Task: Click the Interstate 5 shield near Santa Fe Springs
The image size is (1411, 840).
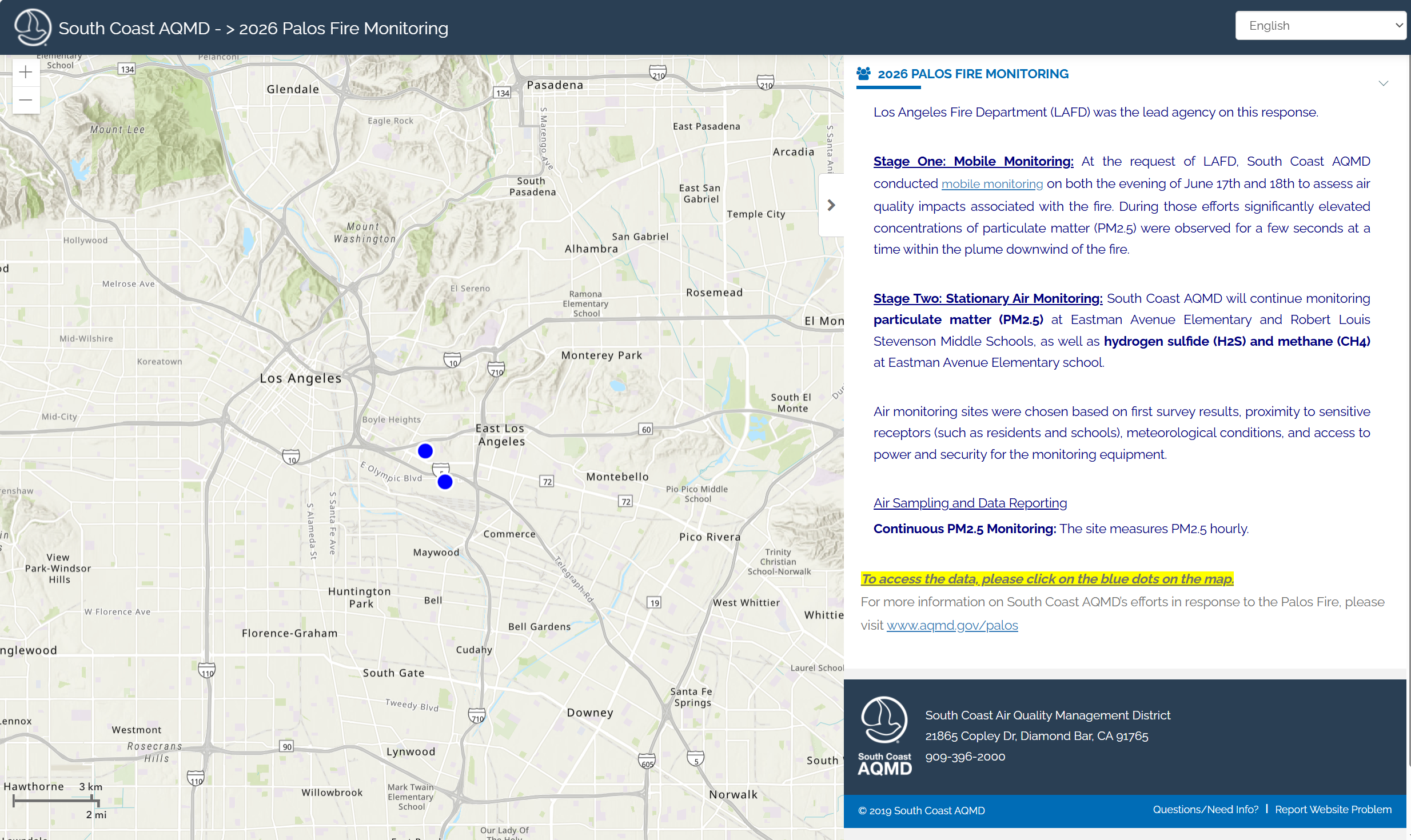Action: tap(695, 759)
